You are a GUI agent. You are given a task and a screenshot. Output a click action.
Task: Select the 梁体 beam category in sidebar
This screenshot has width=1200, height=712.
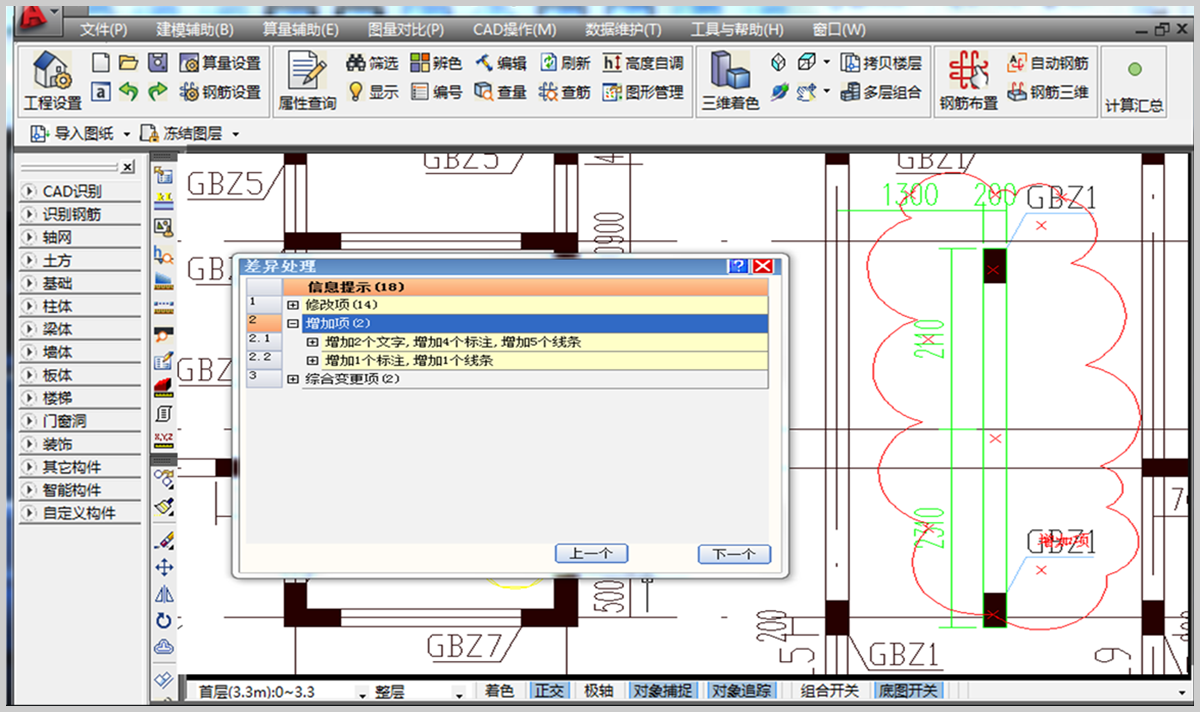point(80,329)
